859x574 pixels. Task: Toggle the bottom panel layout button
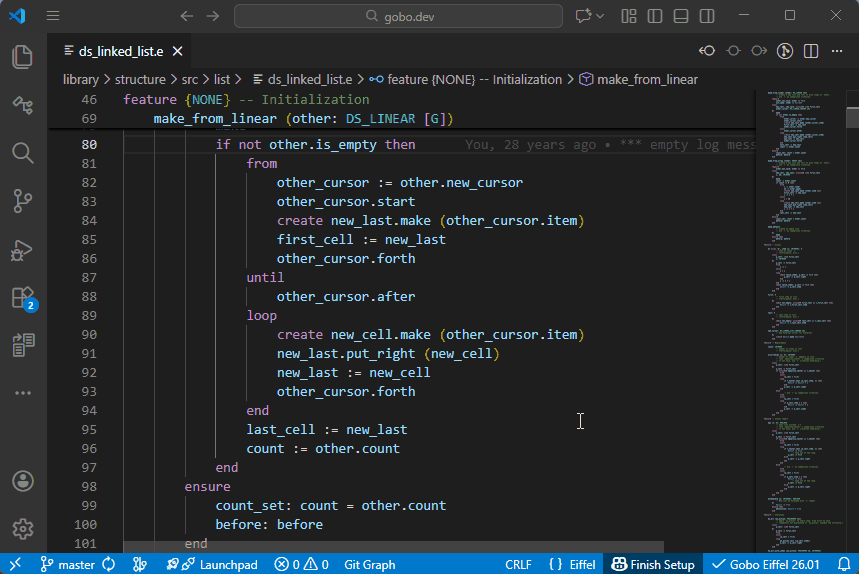point(681,16)
